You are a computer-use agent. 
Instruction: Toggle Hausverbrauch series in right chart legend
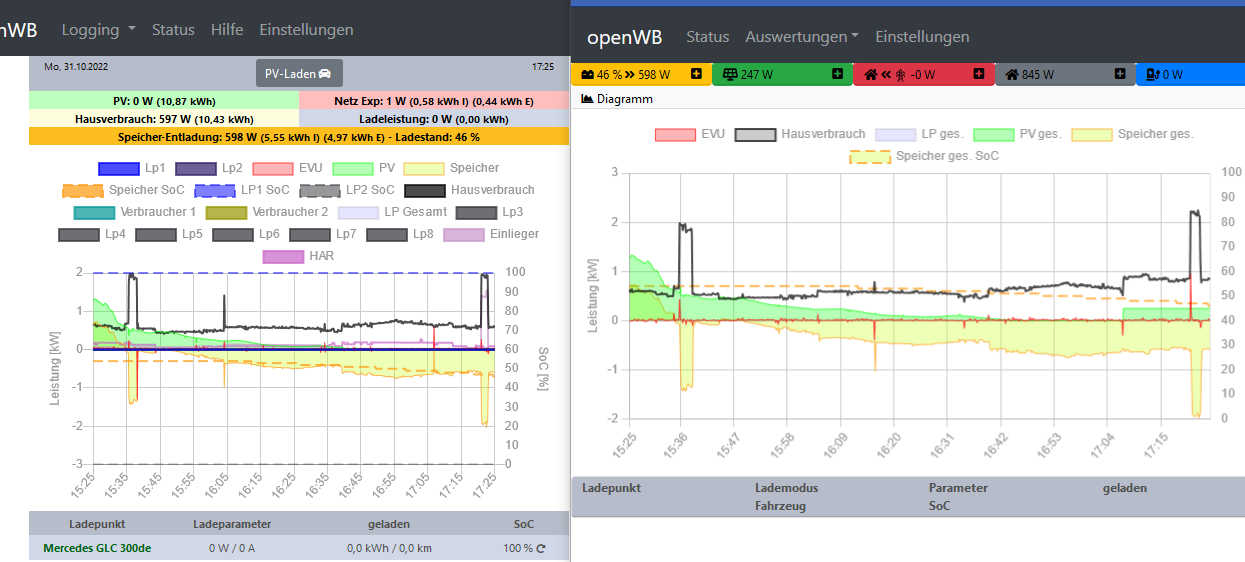tap(755, 134)
